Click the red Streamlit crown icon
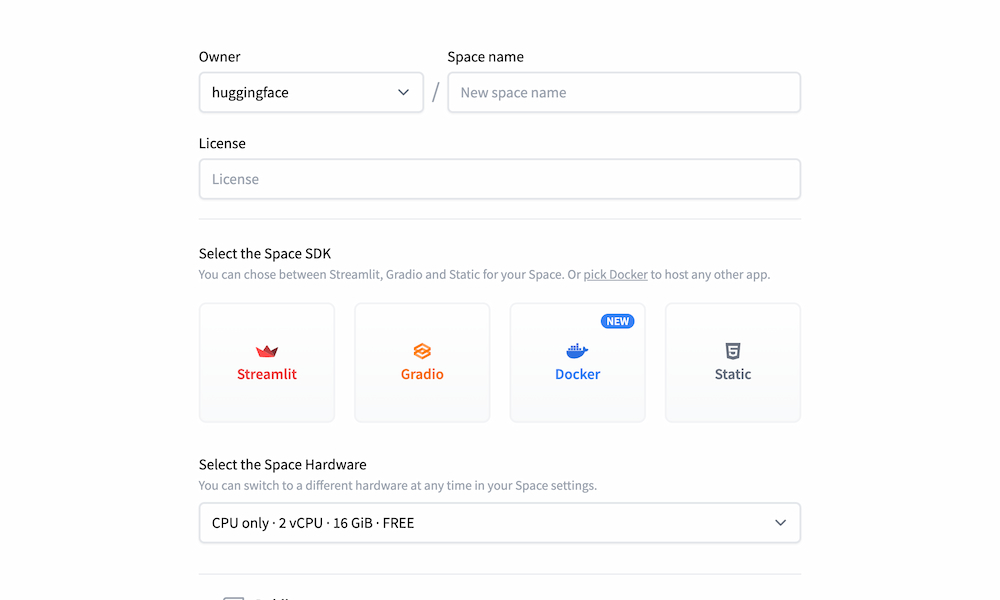Screen dimensions: 1000x600 click(x=267, y=351)
